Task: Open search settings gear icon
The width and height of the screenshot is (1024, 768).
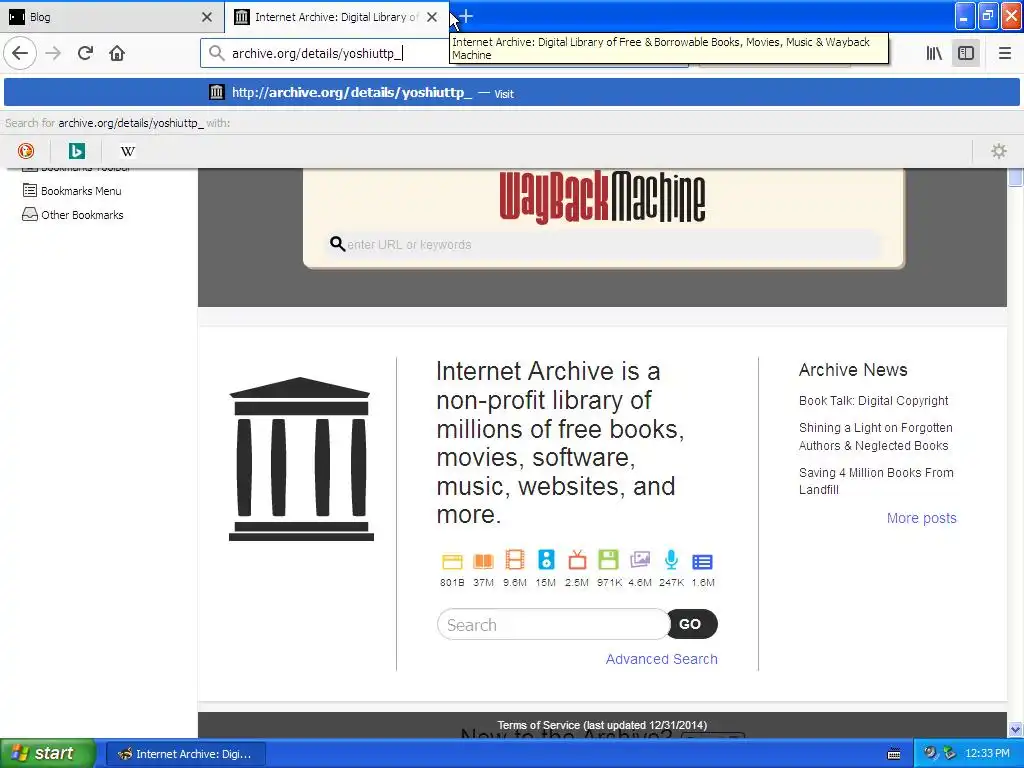Action: point(999,151)
